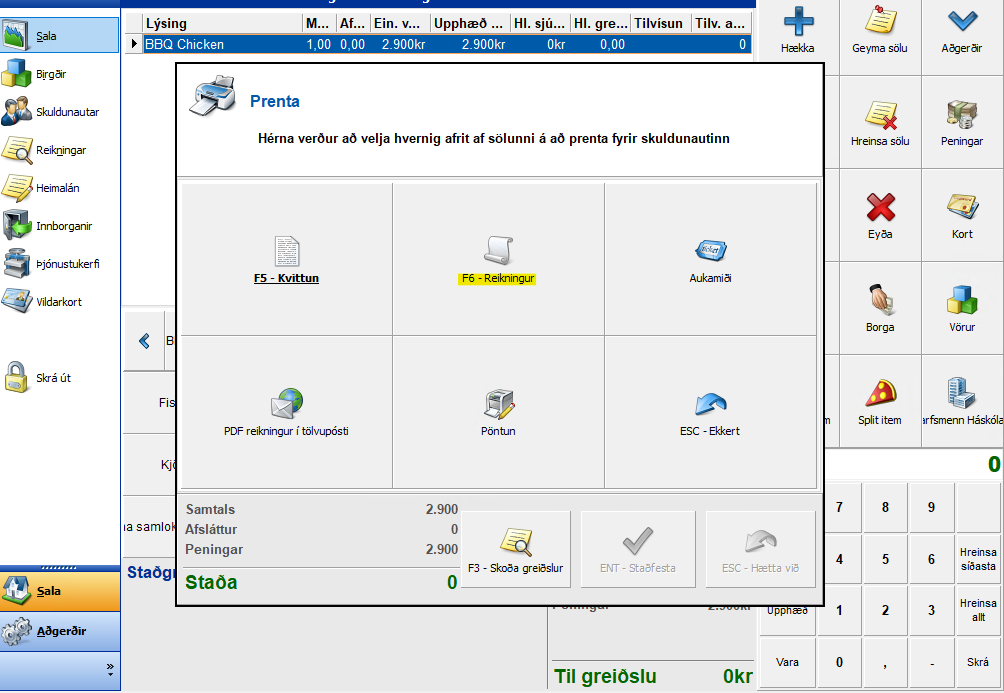Click the blue left back chevron
1004x693 pixels.
tap(144, 341)
